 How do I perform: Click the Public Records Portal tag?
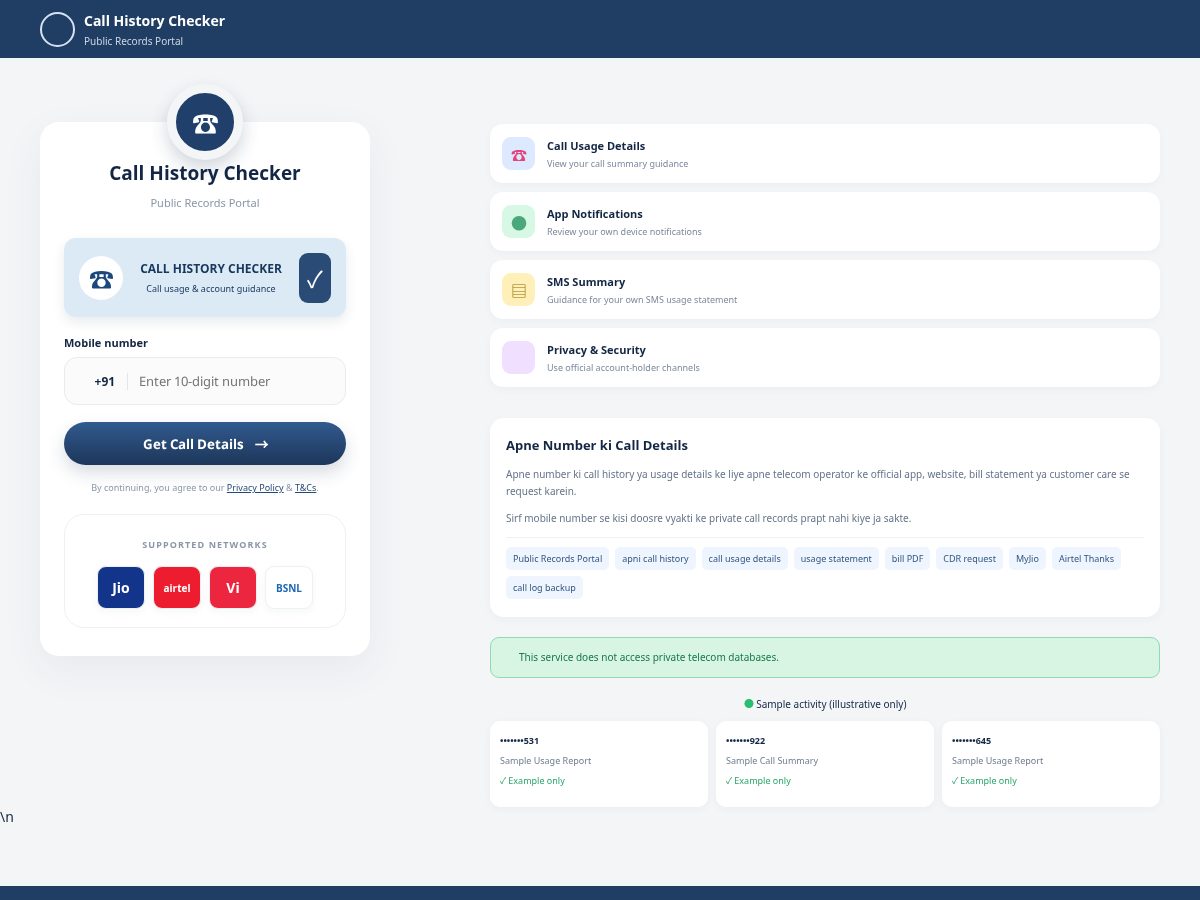coord(557,559)
